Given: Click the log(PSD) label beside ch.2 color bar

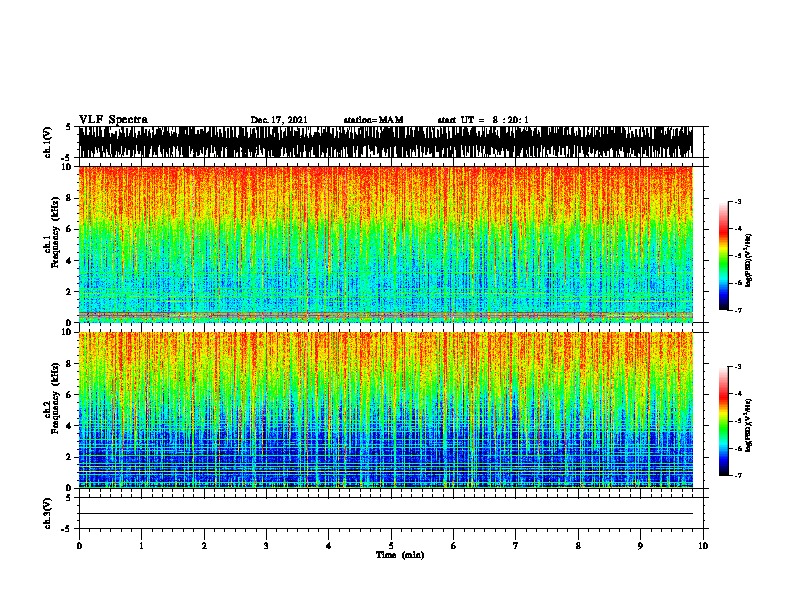Looking at the screenshot, I should 748,425.
